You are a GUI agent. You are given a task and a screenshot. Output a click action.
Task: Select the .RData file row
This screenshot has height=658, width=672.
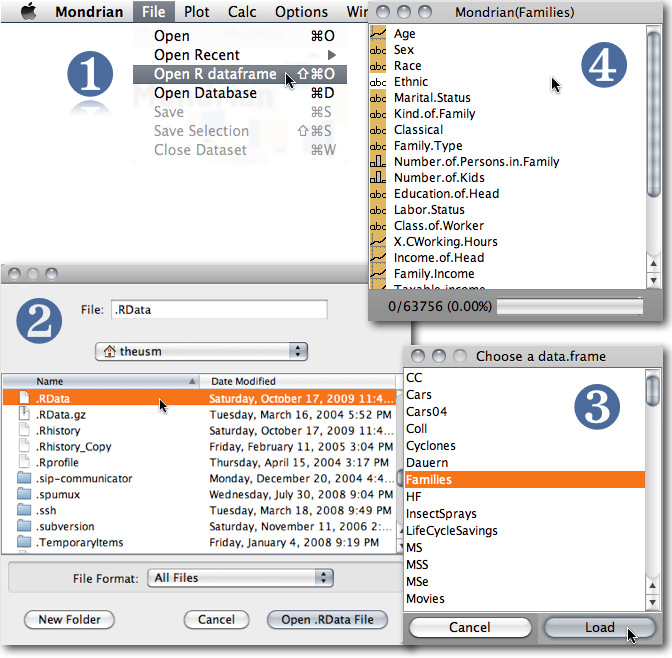tap(199, 398)
